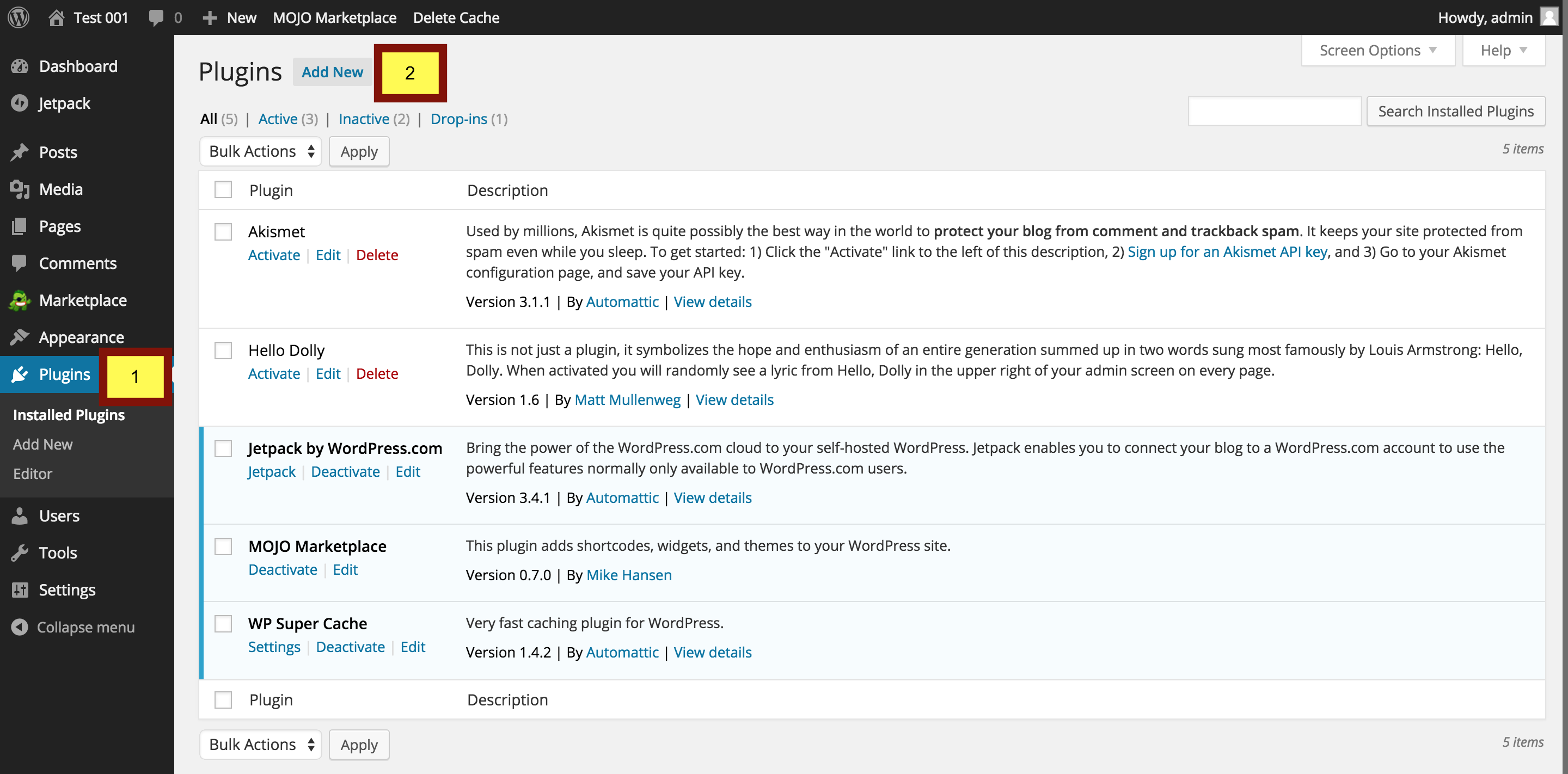Check the Akismet plugin checkbox
Viewport: 1568px width, 774px height.
[x=223, y=232]
